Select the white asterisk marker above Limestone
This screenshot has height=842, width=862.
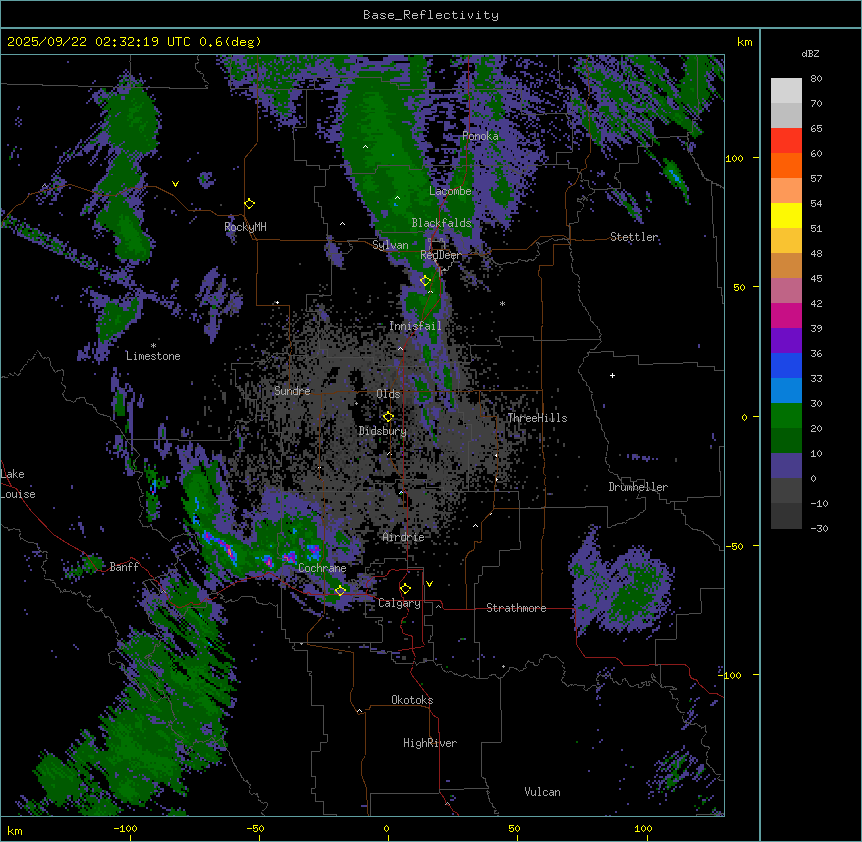pos(153,345)
